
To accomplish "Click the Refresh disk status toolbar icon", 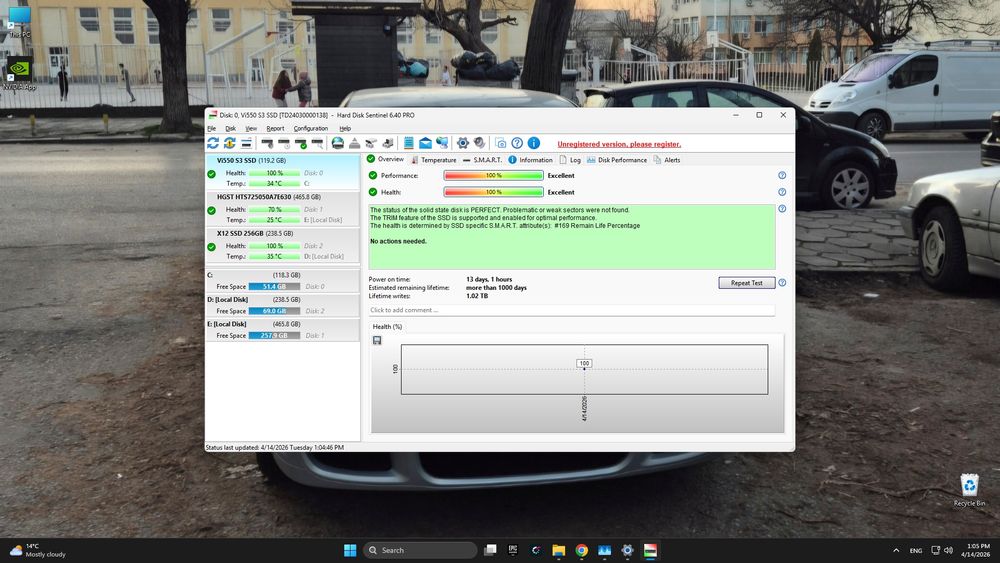I will point(213,143).
